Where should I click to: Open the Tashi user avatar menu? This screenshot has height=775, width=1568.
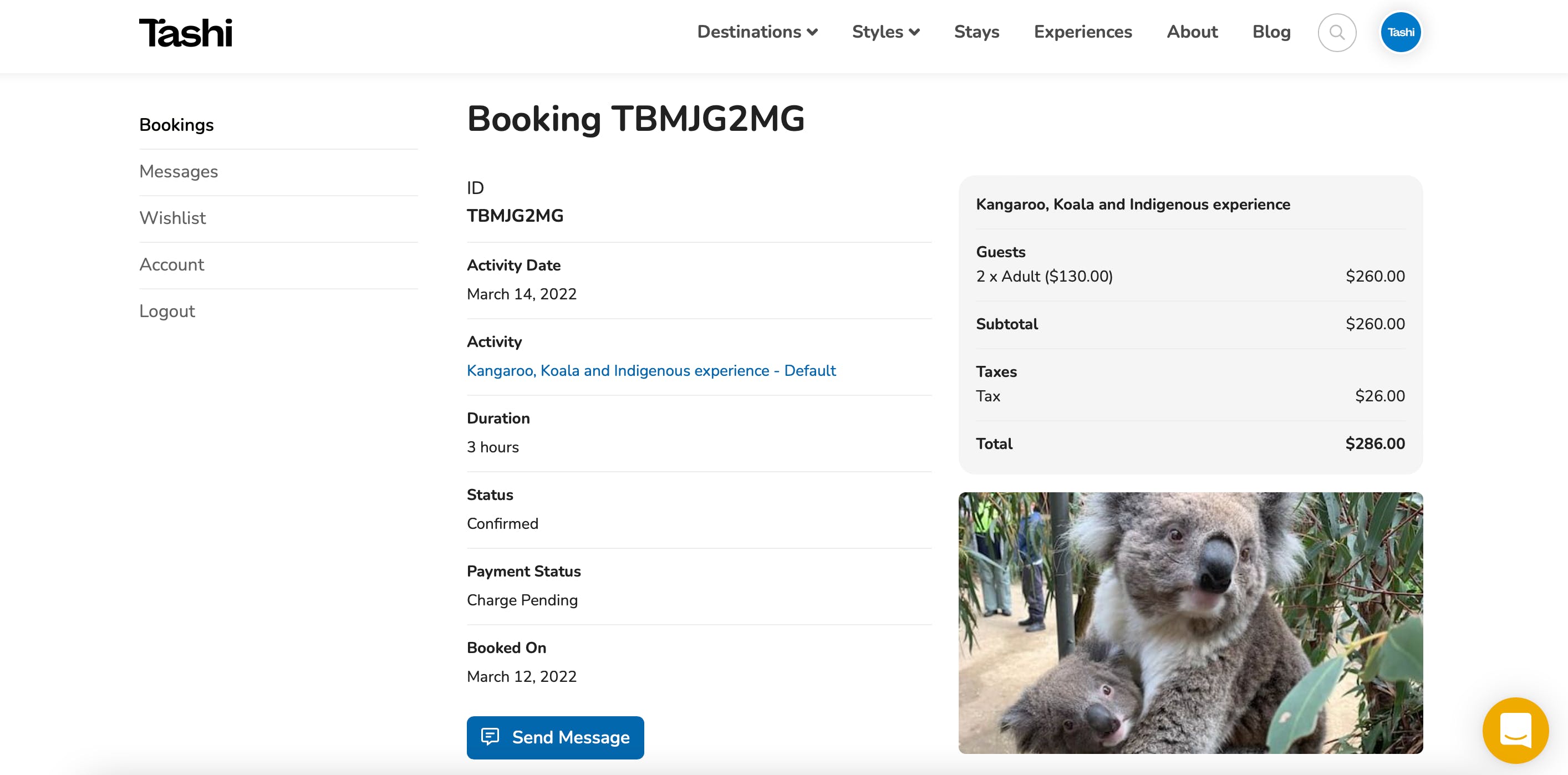[x=1401, y=32]
